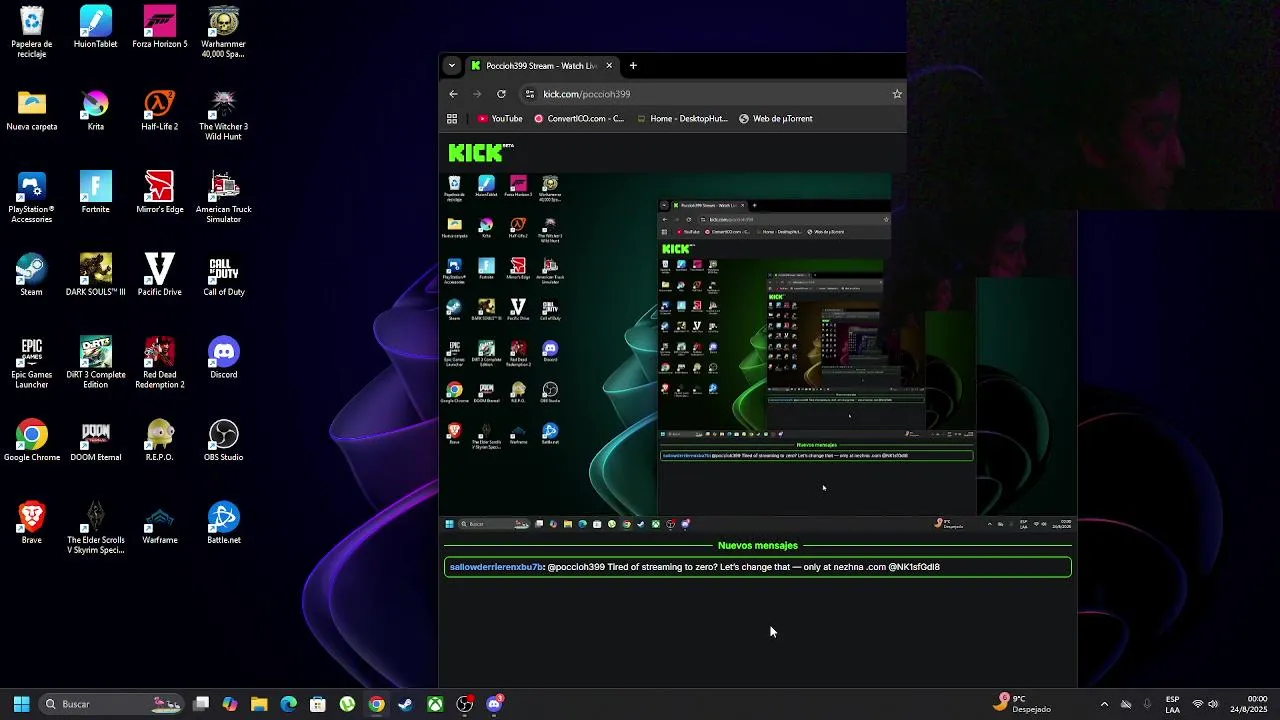Select the Red Dead Redemption 2 shortcut
This screenshot has width=1280, height=720.
pos(160,363)
